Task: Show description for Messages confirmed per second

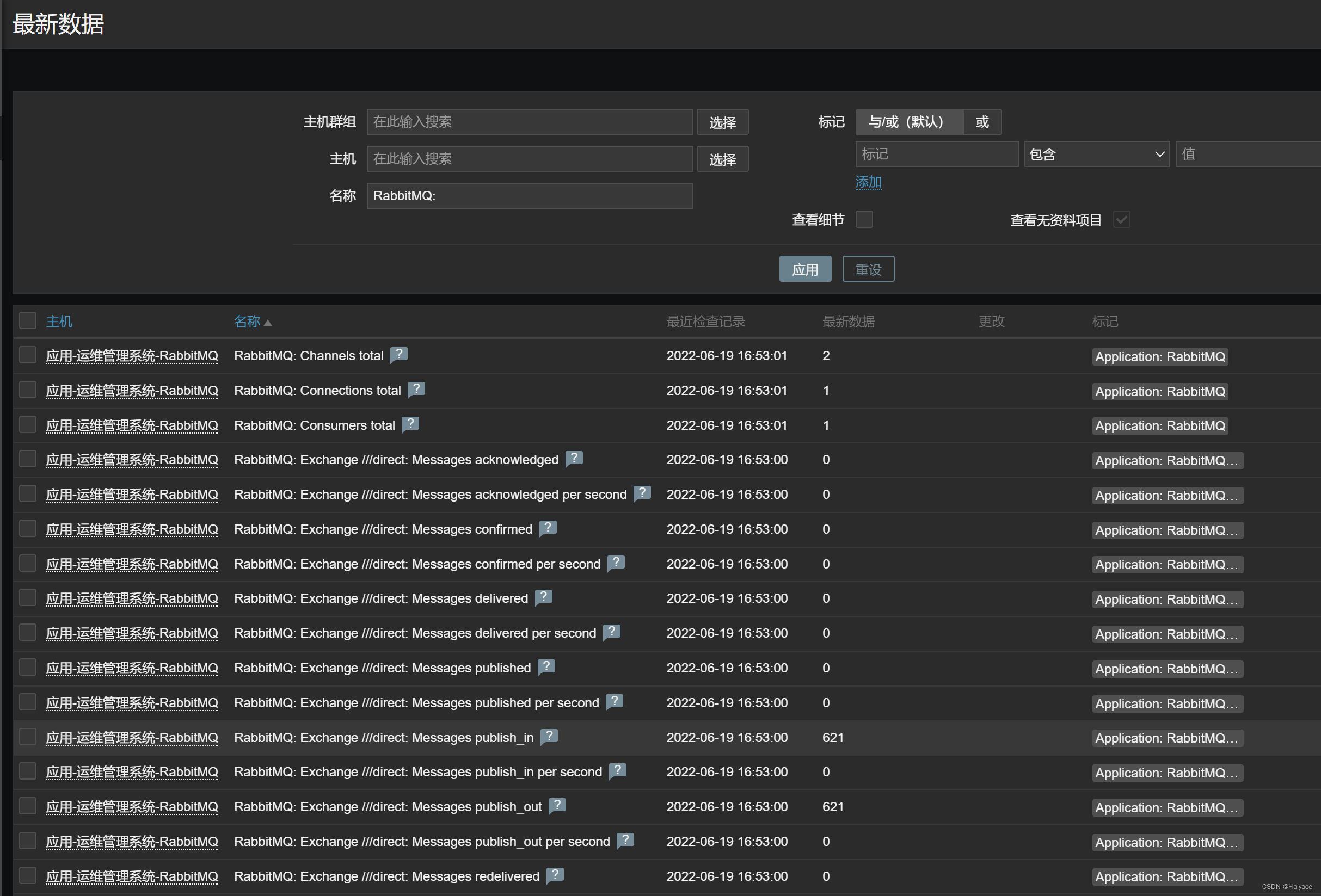Action: pyautogui.click(x=616, y=563)
